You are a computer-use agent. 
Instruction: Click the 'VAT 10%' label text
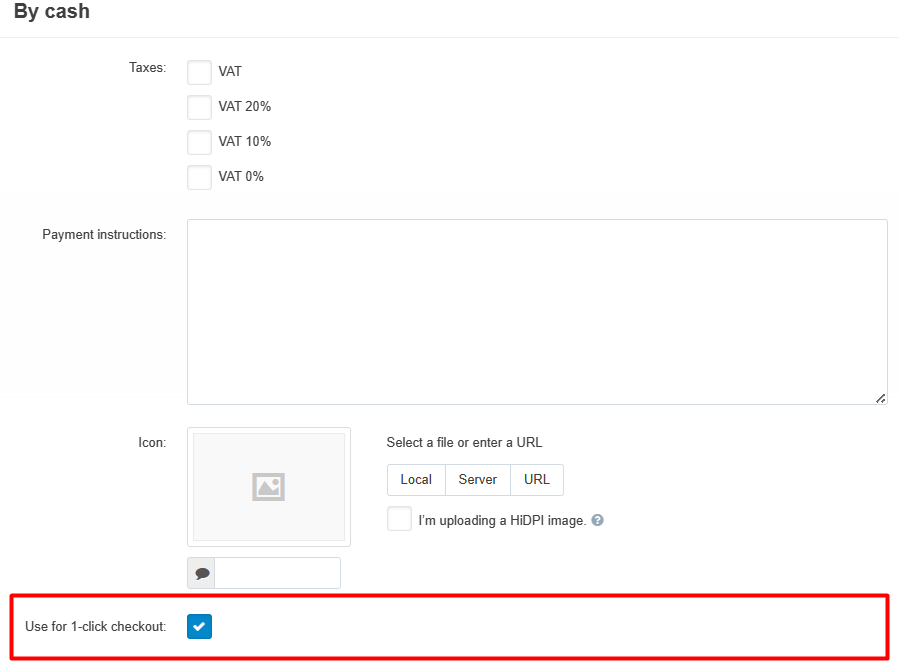244,142
